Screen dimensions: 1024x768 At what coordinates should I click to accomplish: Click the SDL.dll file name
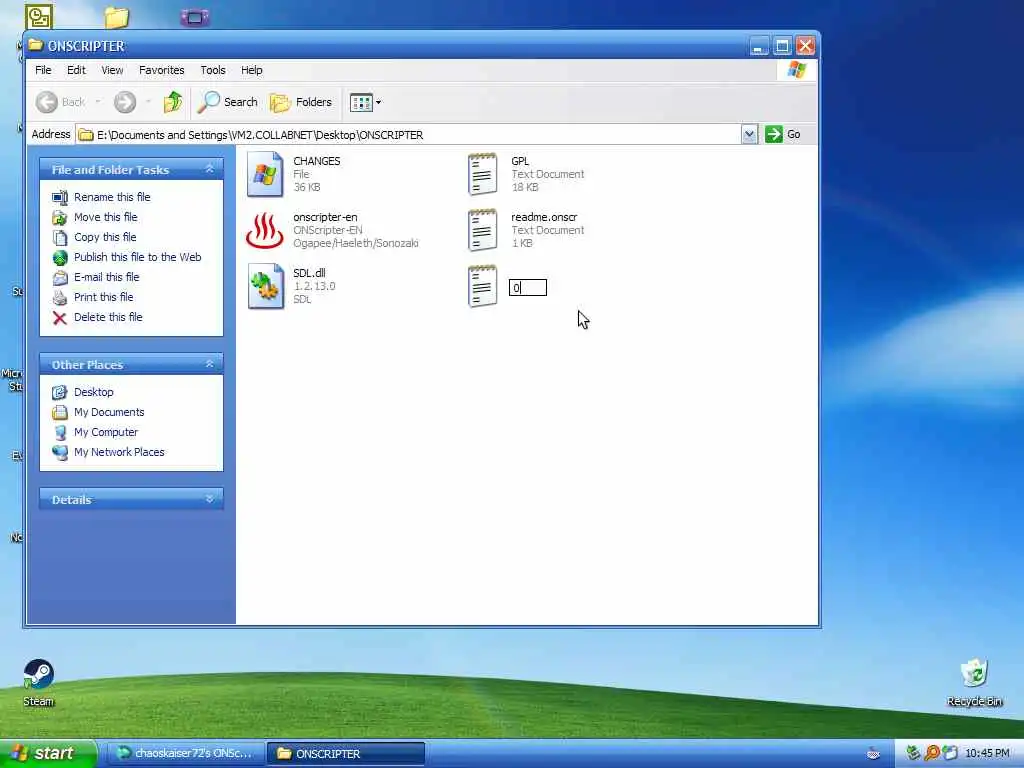(x=309, y=273)
